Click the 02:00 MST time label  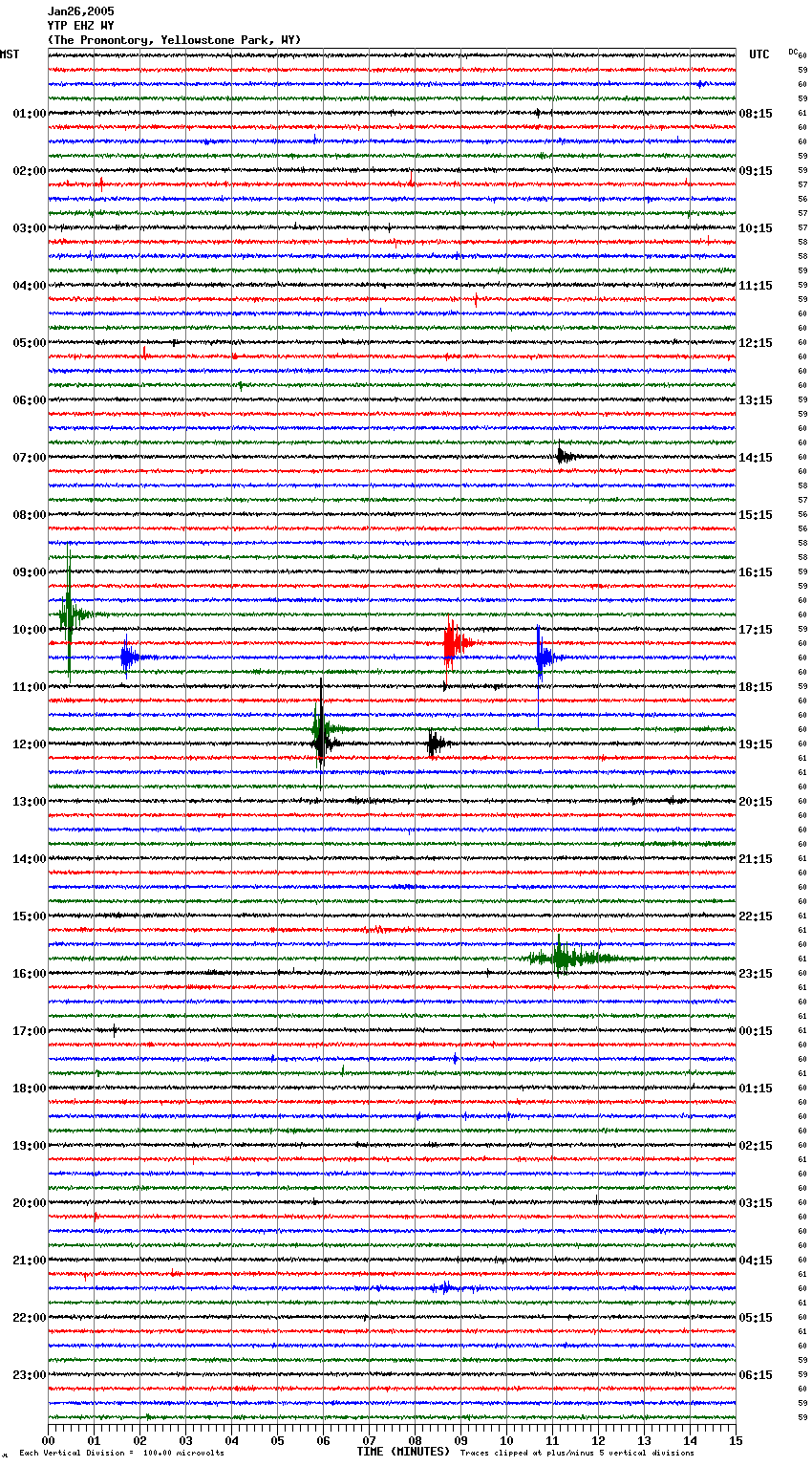[x=30, y=171]
